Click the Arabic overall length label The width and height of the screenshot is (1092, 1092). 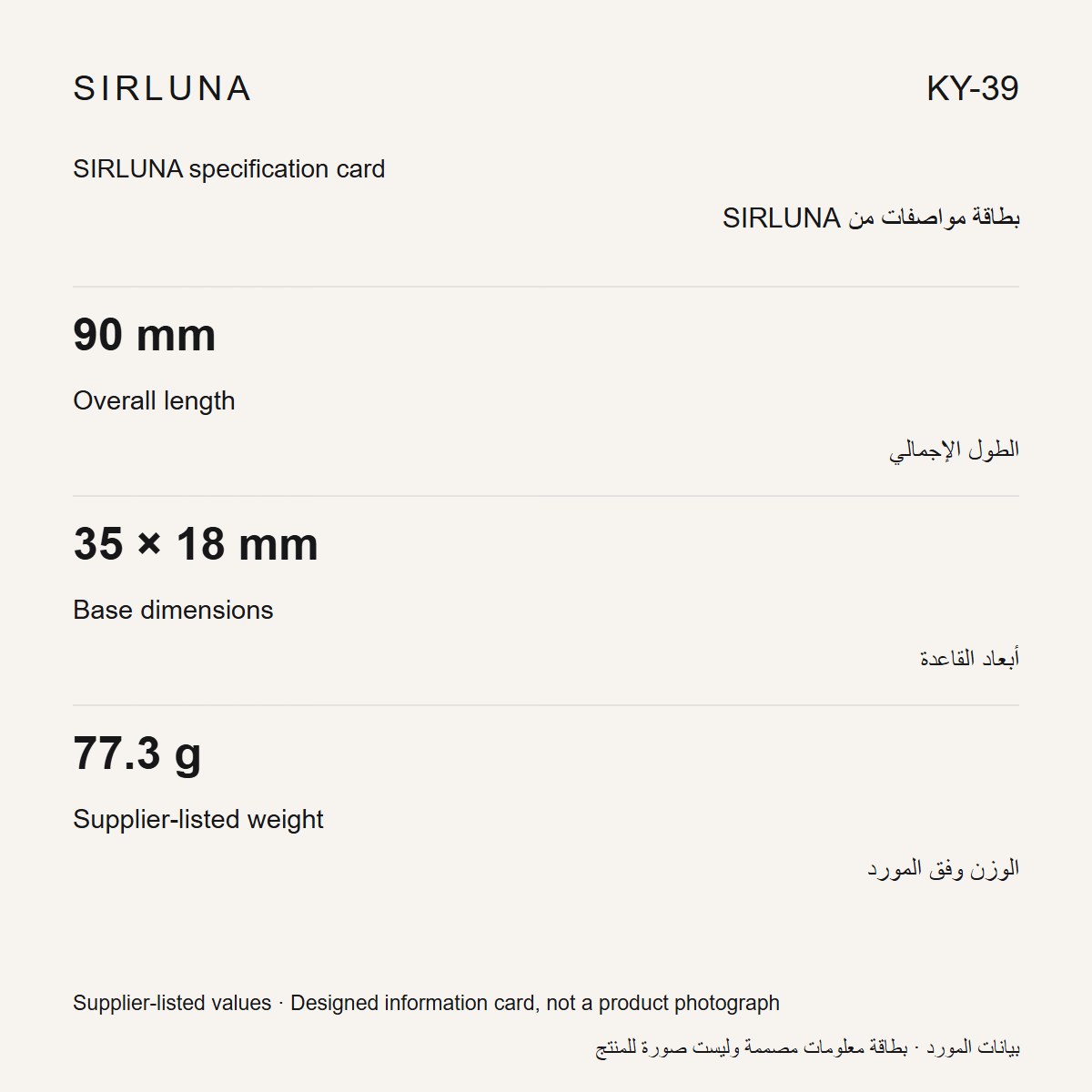(954, 450)
